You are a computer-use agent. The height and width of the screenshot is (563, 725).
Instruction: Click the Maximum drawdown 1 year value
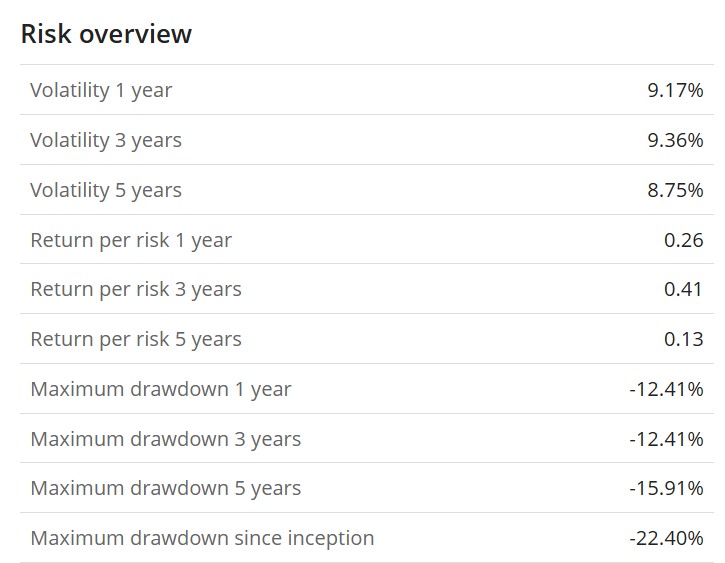(x=666, y=389)
